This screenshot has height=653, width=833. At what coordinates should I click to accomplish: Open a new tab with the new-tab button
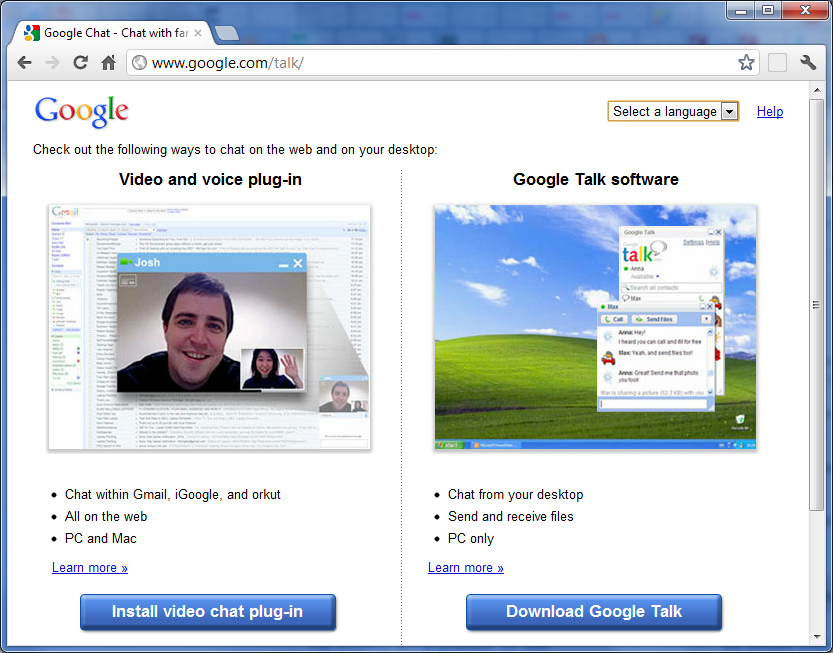point(227,33)
